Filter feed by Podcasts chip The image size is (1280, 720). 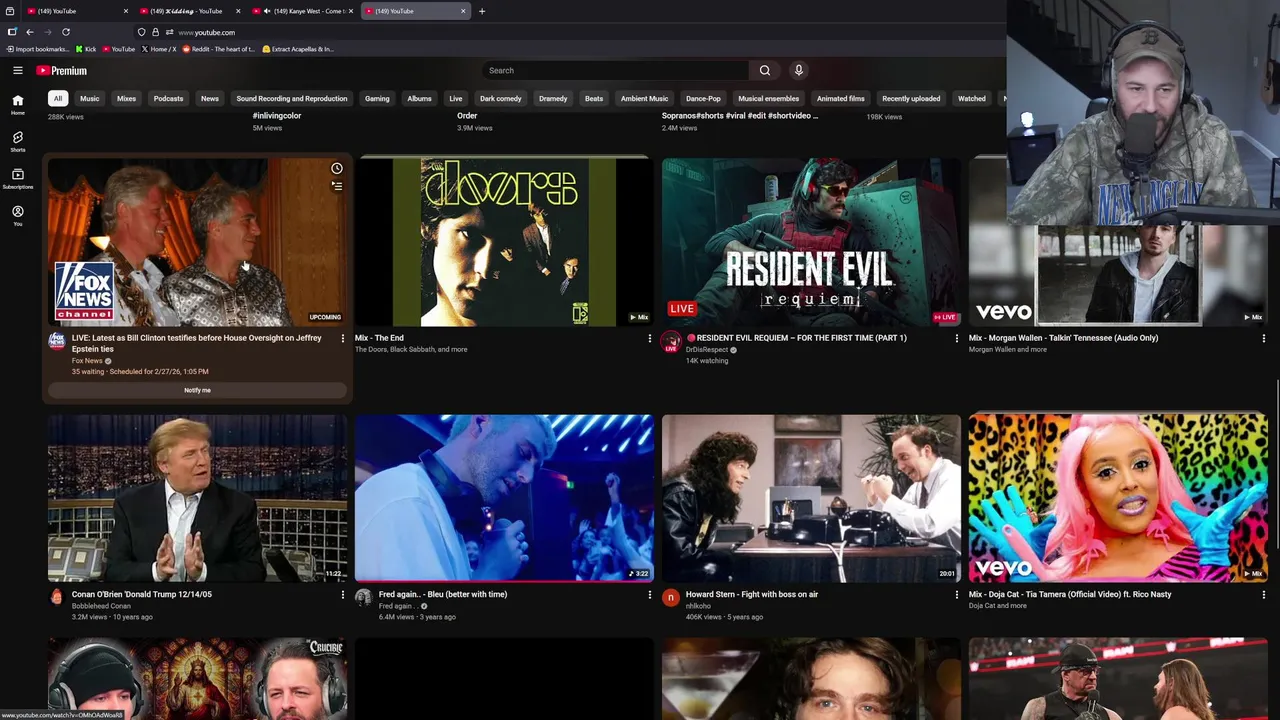168,98
